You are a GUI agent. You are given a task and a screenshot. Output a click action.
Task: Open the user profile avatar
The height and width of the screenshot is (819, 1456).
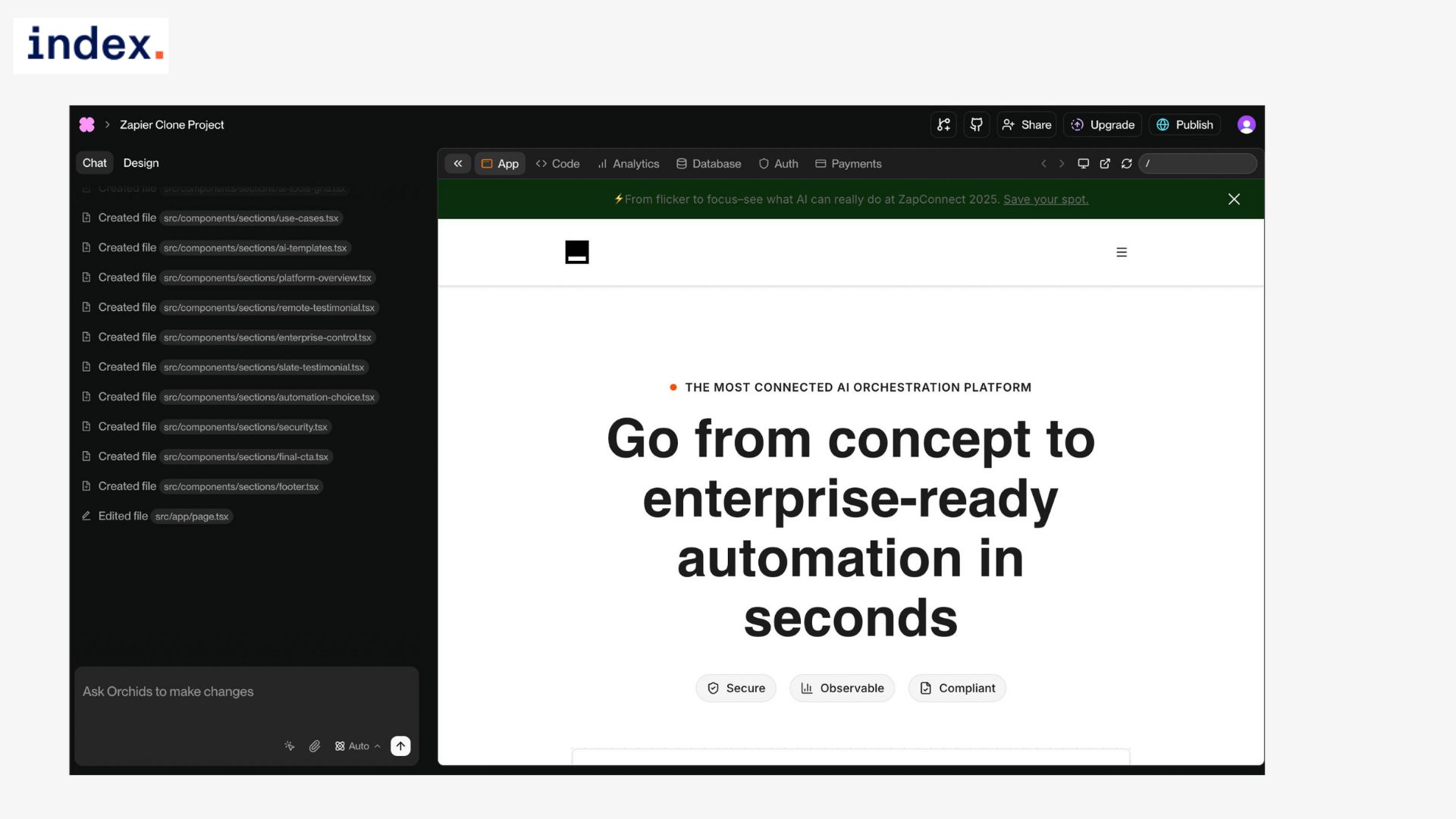pos(1246,124)
